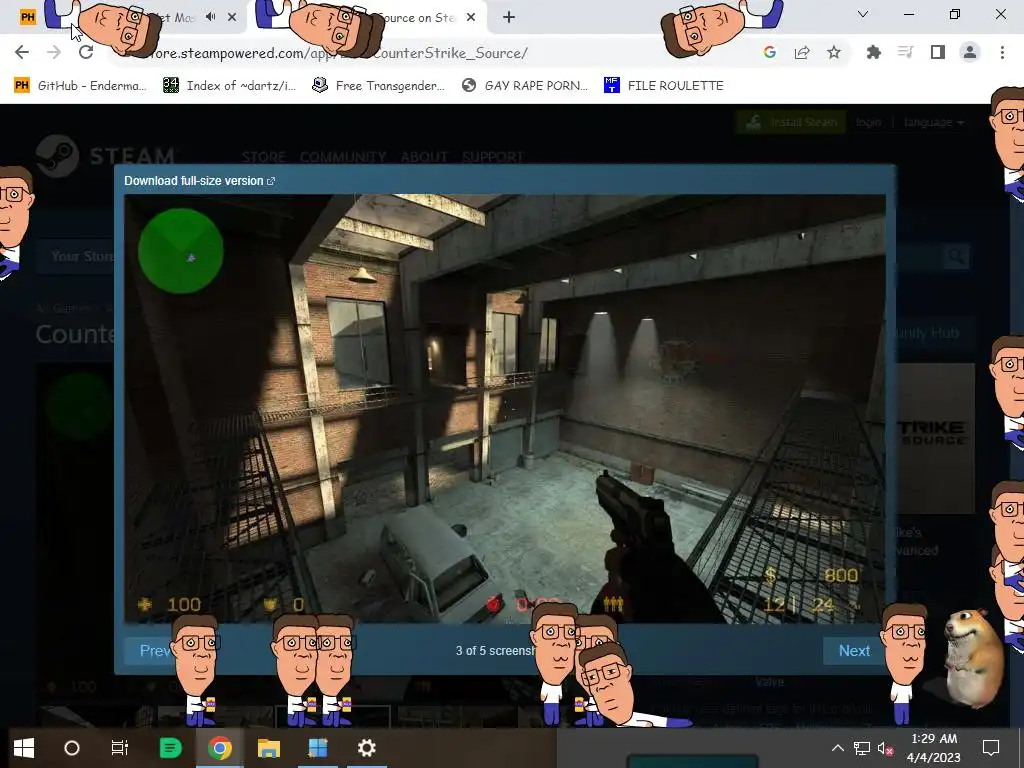The width and height of the screenshot is (1024, 768).
Task: Open File Explorer from taskbar
Action: click(268, 748)
